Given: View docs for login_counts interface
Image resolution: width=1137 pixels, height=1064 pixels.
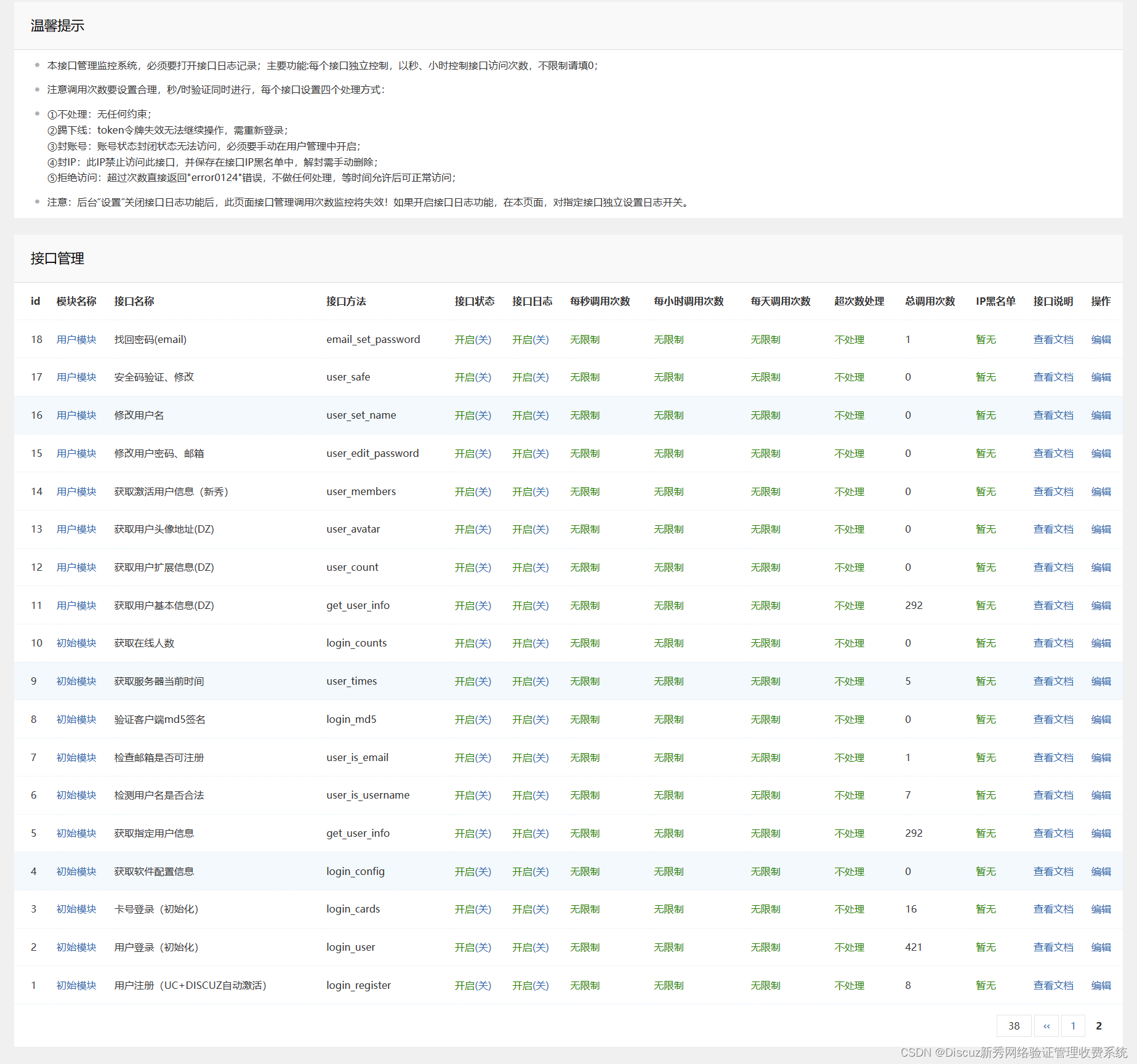Looking at the screenshot, I should (x=1053, y=643).
